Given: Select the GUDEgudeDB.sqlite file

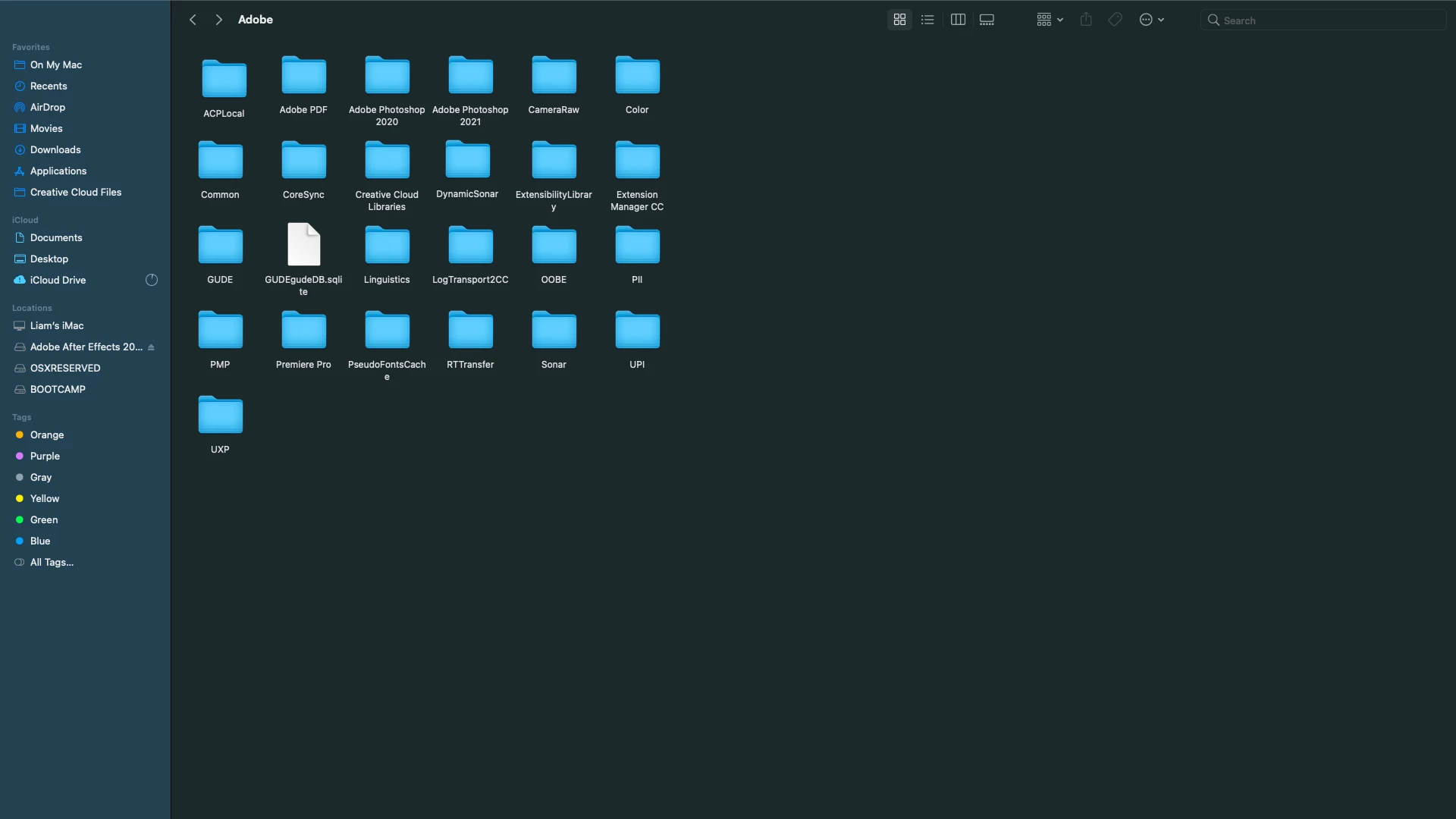Looking at the screenshot, I should pyautogui.click(x=303, y=245).
